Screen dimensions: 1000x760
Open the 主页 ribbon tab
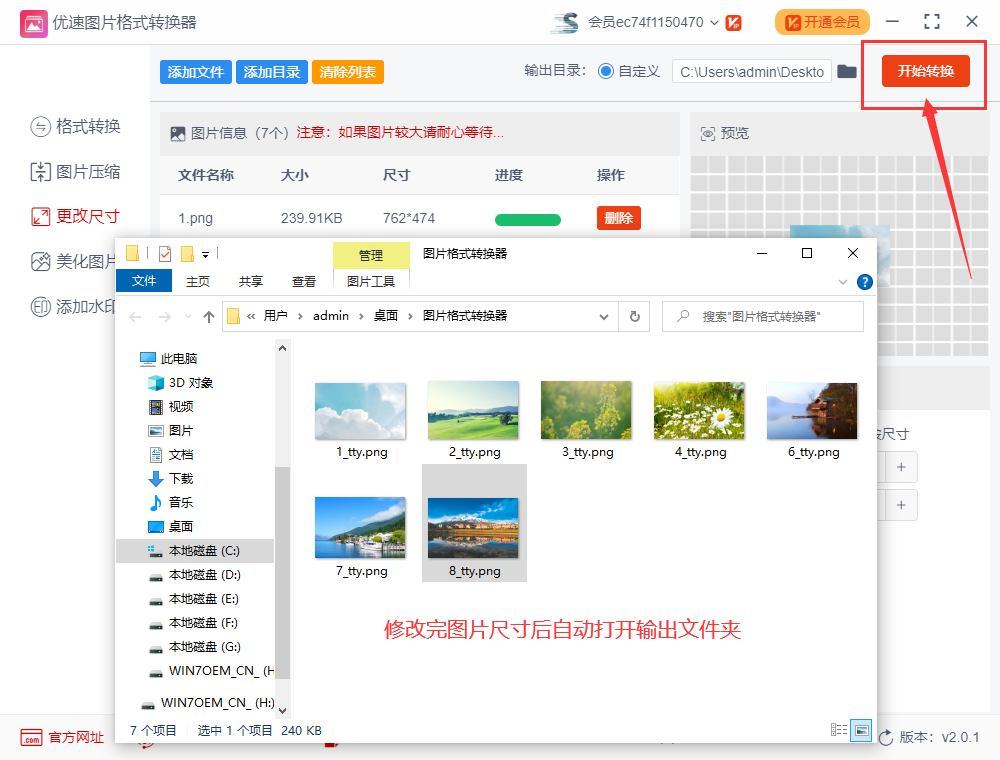[x=198, y=281]
